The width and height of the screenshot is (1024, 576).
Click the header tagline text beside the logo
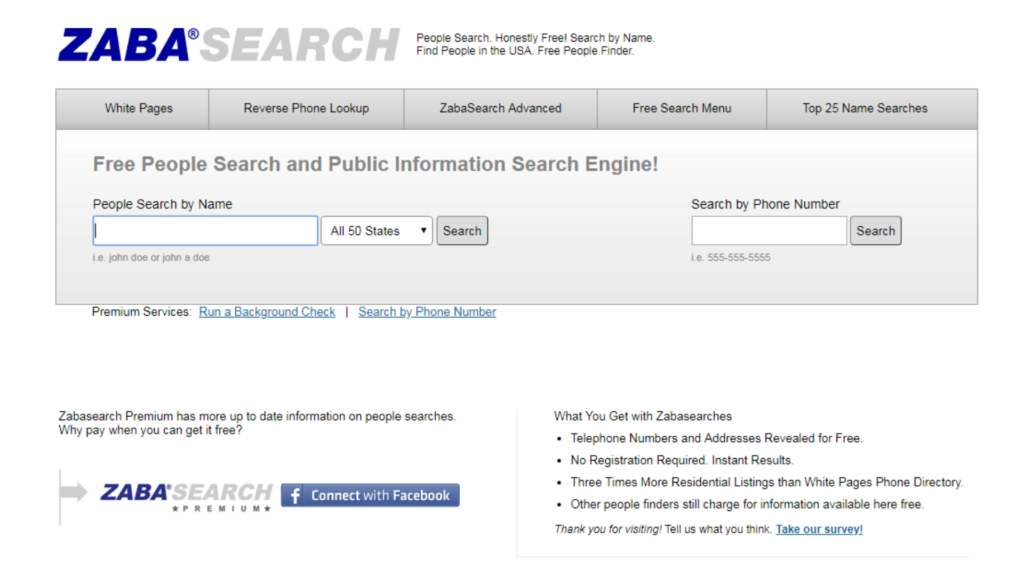535,45
